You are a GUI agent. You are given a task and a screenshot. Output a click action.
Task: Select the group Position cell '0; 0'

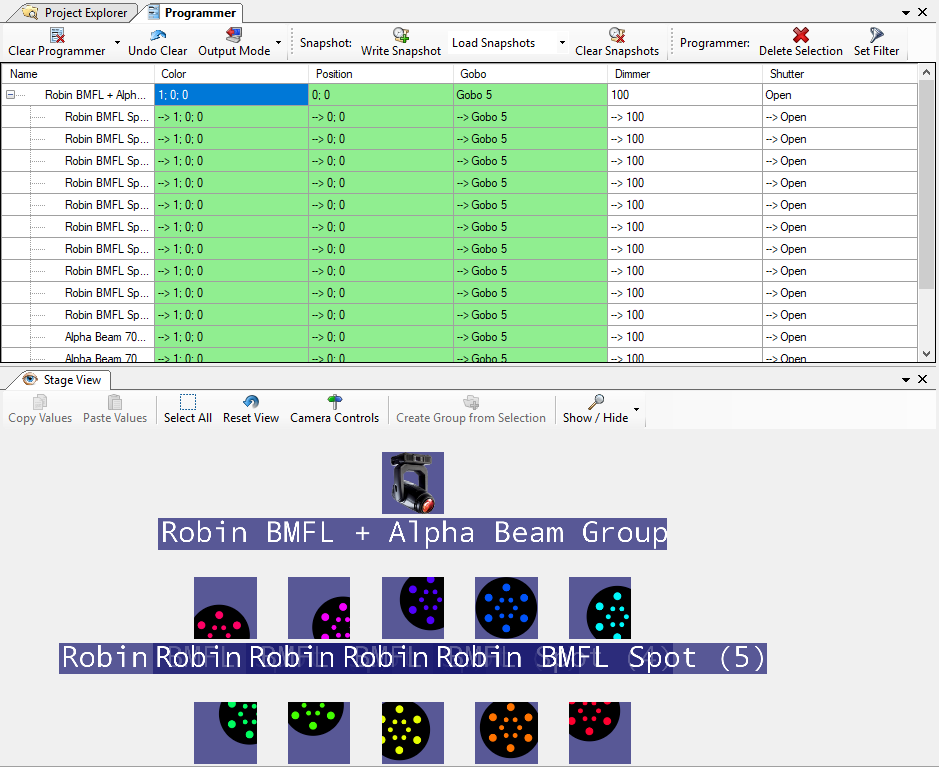coord(381,95)
